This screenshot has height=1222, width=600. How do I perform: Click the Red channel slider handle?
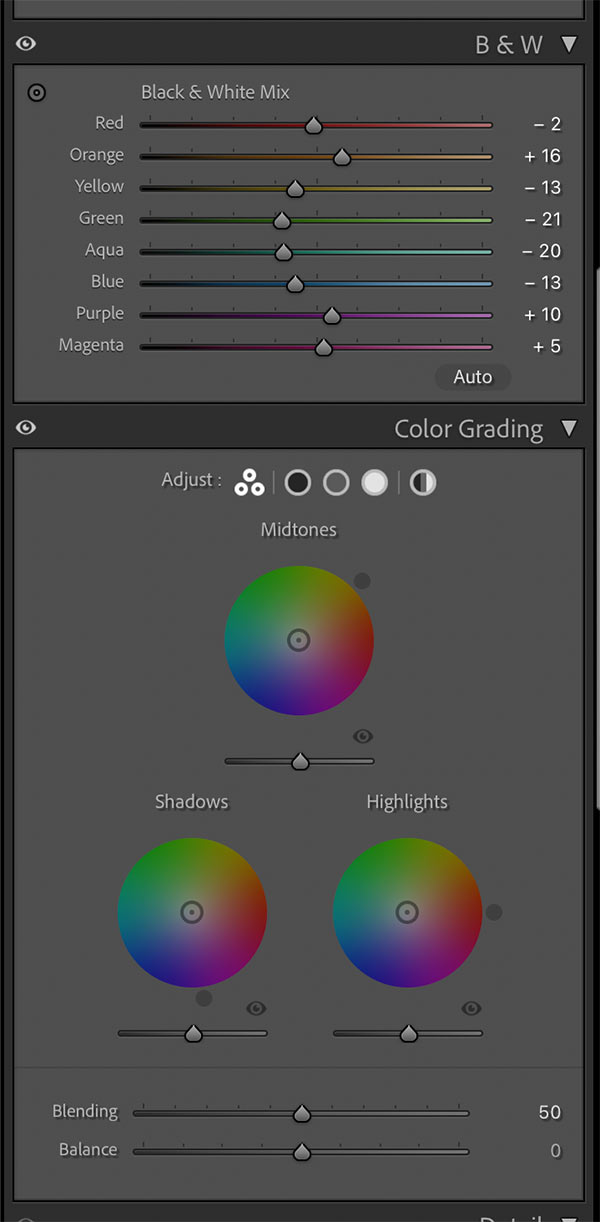point(313,124)
